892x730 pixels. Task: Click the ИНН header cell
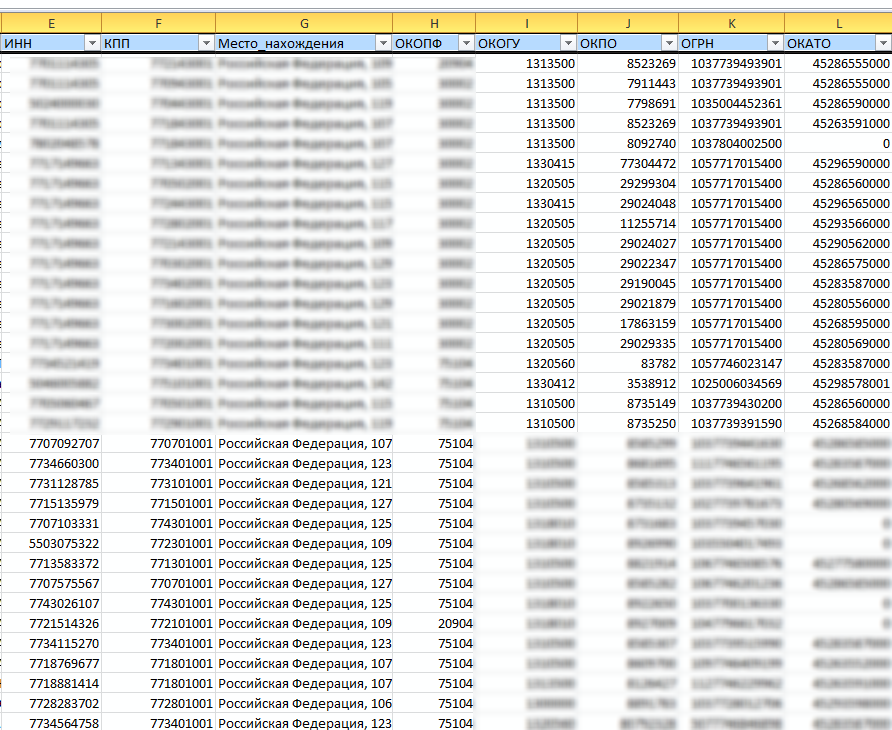pyautogui.click(x=51, y=43)
